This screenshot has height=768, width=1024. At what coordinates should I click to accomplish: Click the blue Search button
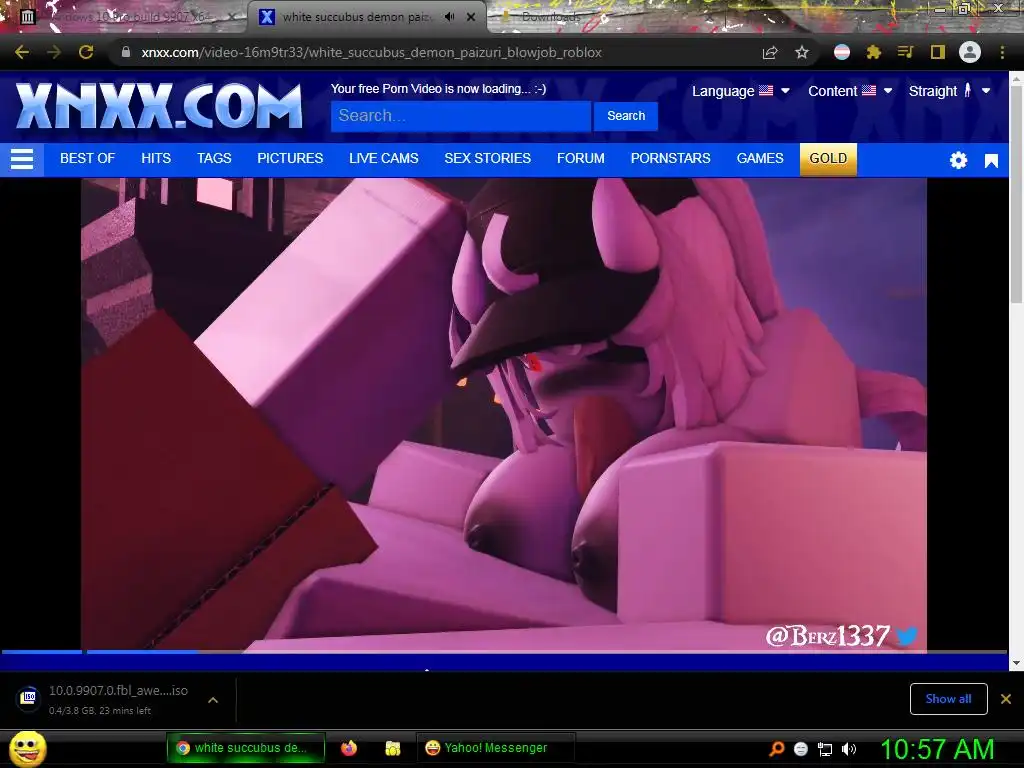click(x=626, y=116)
